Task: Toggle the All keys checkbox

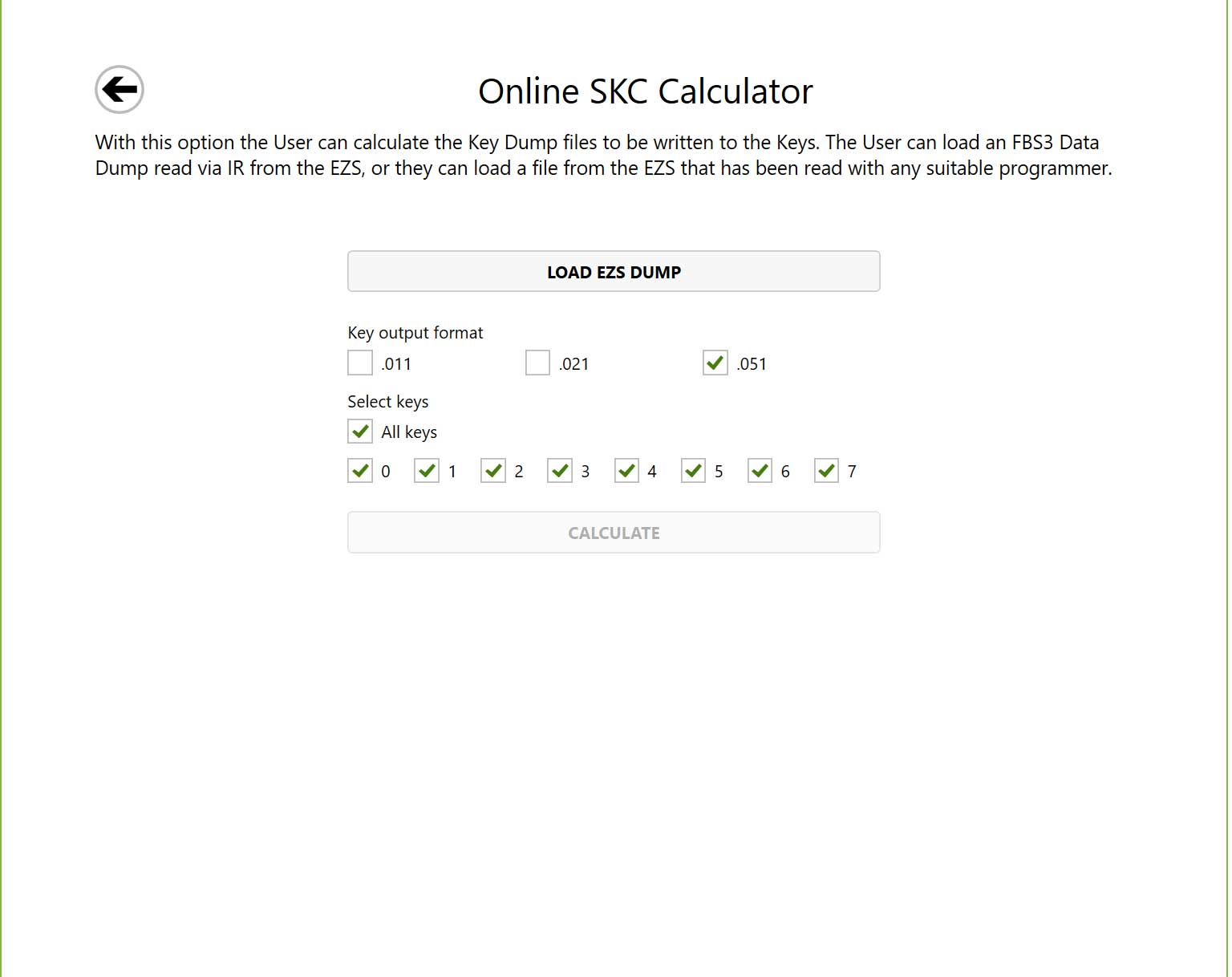Action: tap(360, 432)
